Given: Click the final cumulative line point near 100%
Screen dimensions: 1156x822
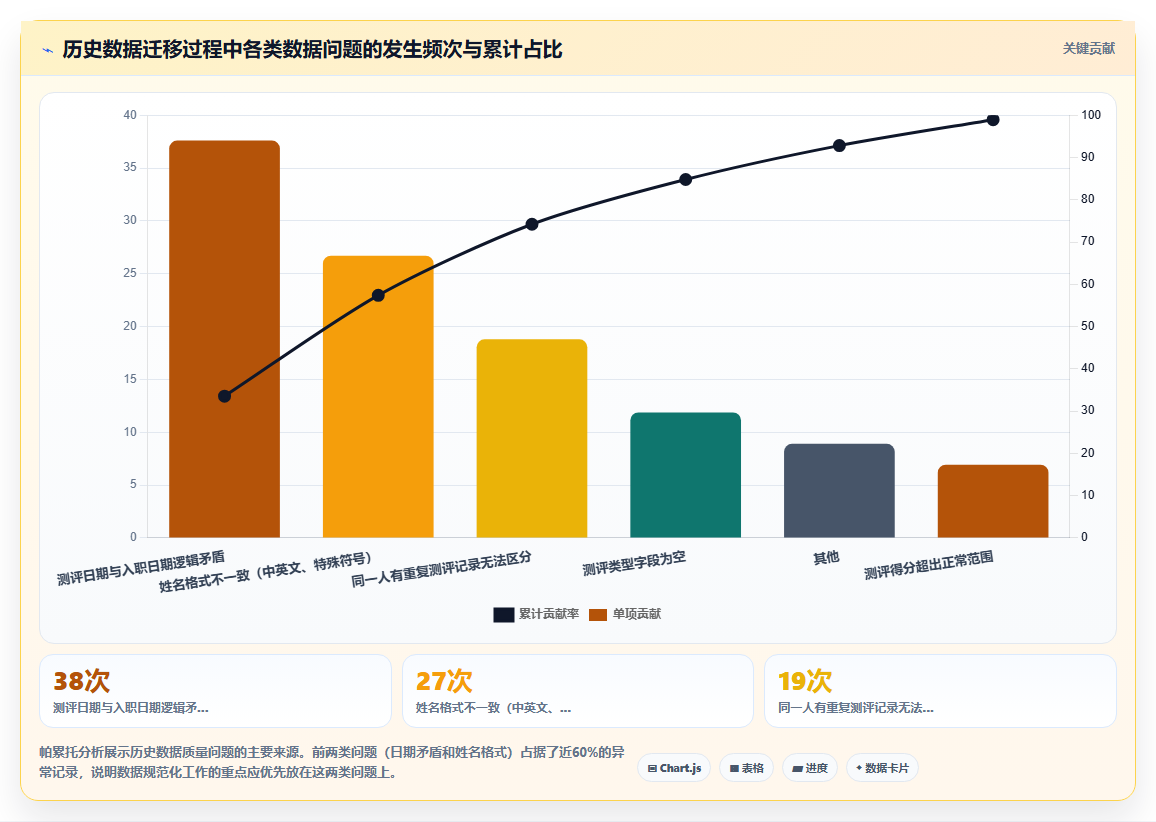Looking at the screenshot, I should [993, 120].
